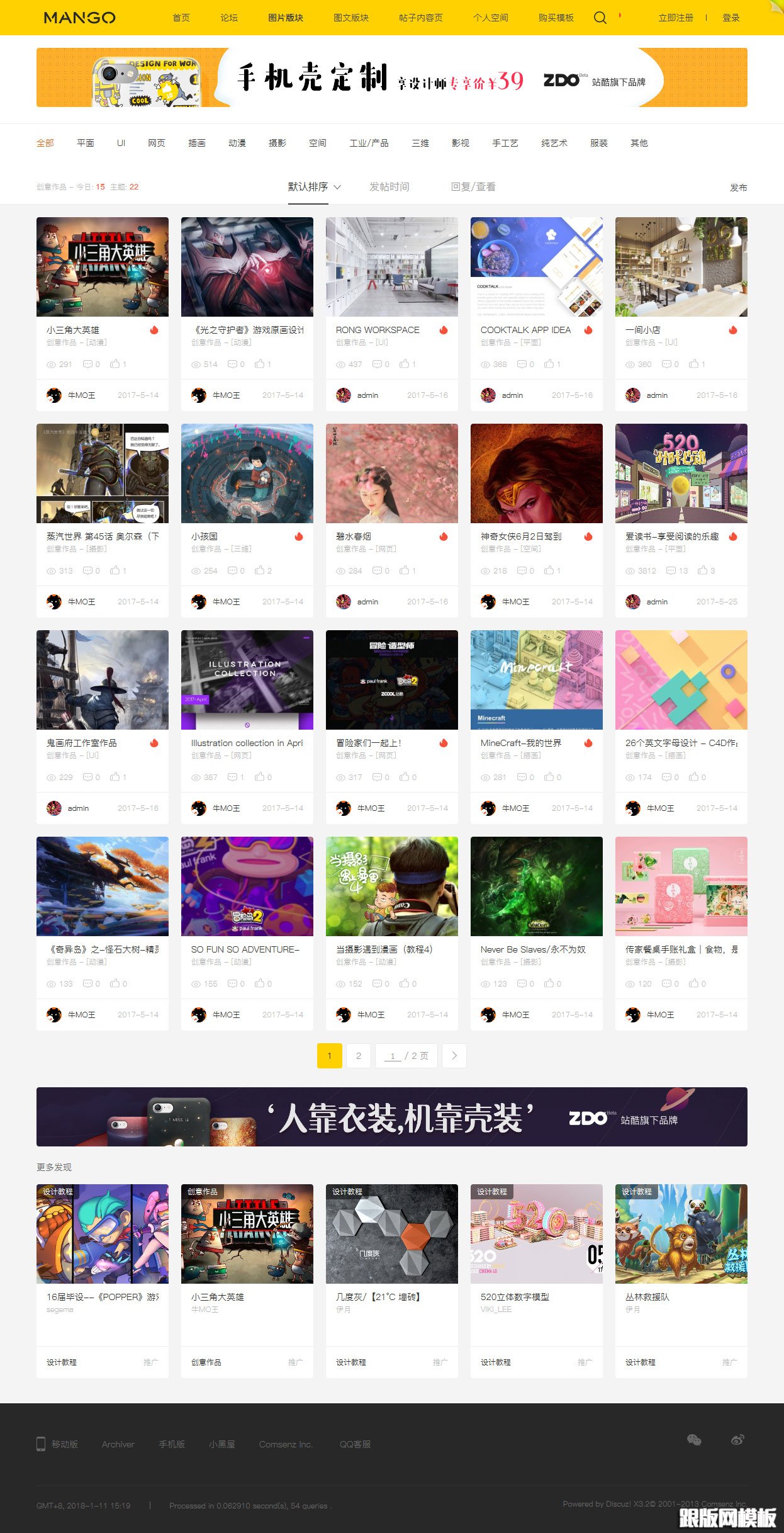This screenshot has width=784, height=1533.
Task: Go to page 2 in pagination
Action: click(x=359, y=1056)
